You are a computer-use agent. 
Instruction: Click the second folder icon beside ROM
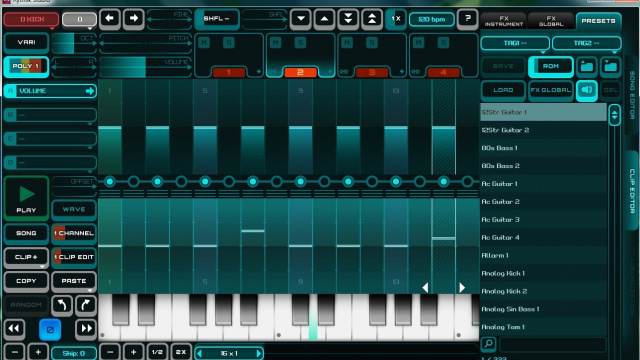[611, 66]
